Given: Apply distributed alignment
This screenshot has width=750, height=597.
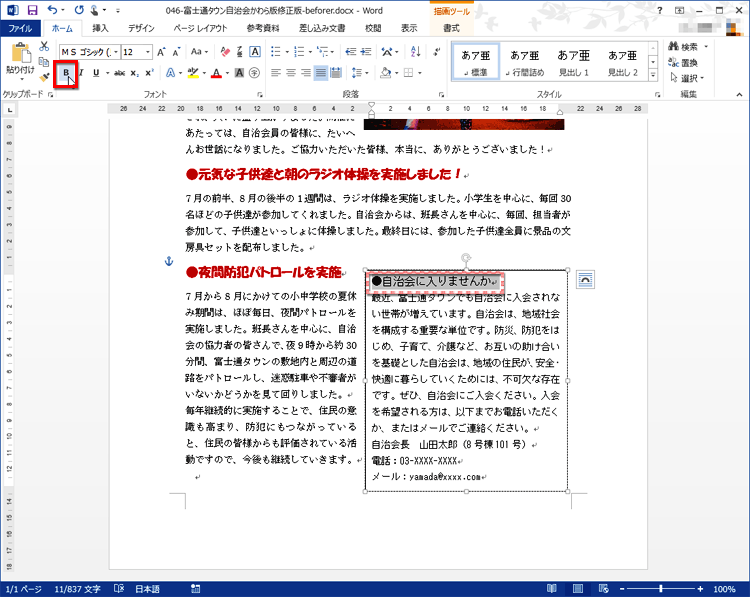Looking at the screenshot, I should point(336,73).
